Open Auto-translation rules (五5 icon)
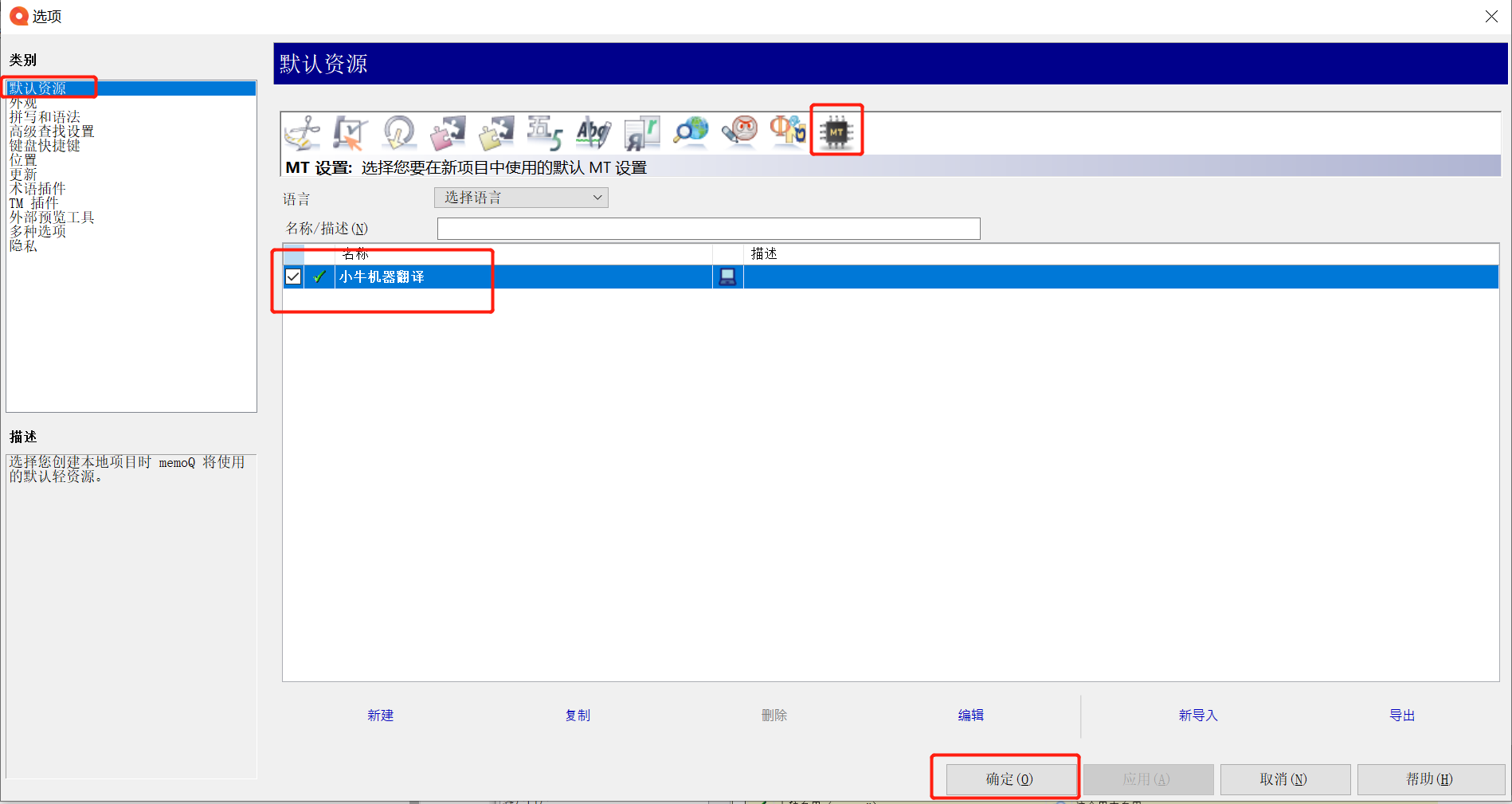1512x804 pixels. click(545, 132)
